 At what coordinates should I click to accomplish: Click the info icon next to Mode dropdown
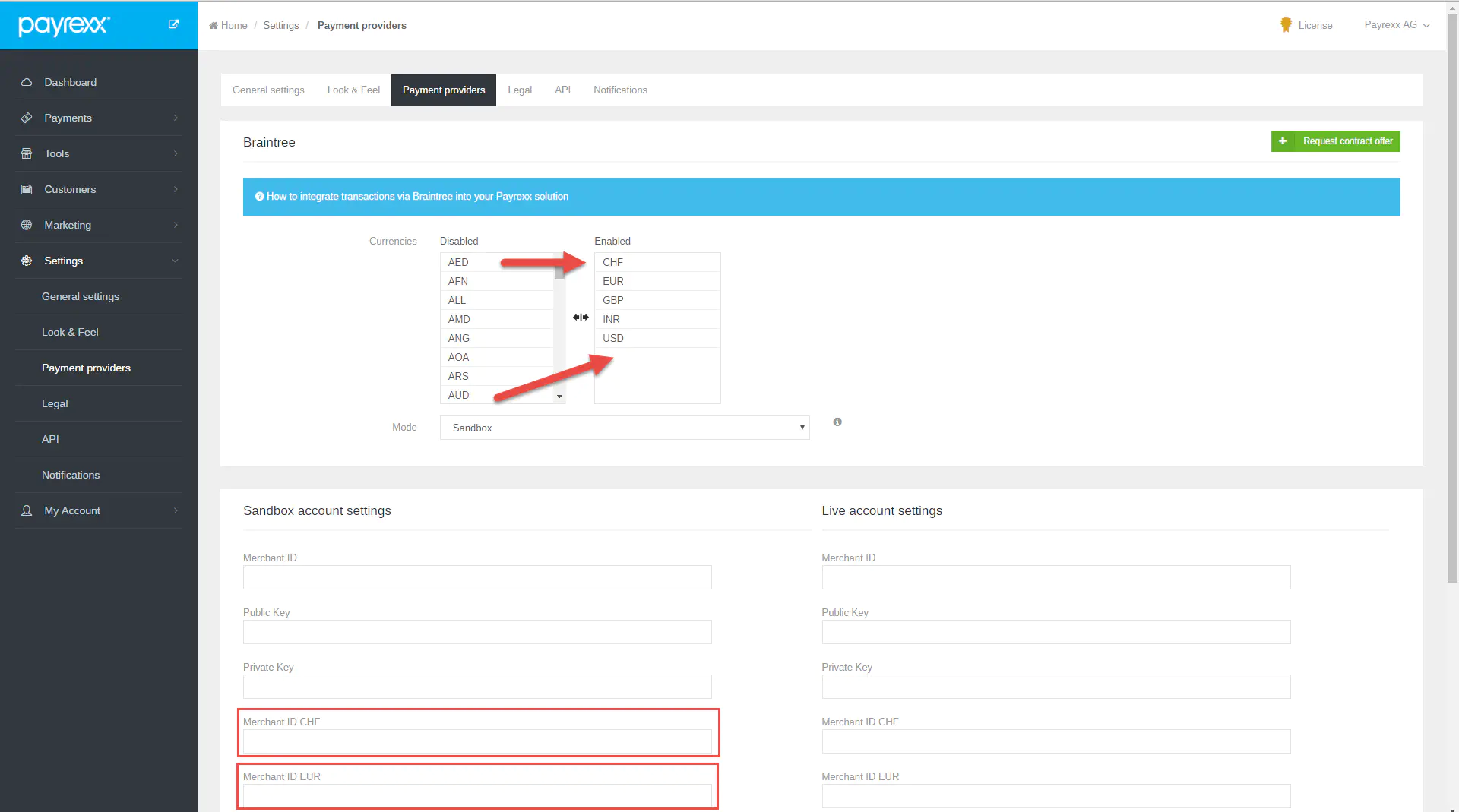(x=837, y=422)
